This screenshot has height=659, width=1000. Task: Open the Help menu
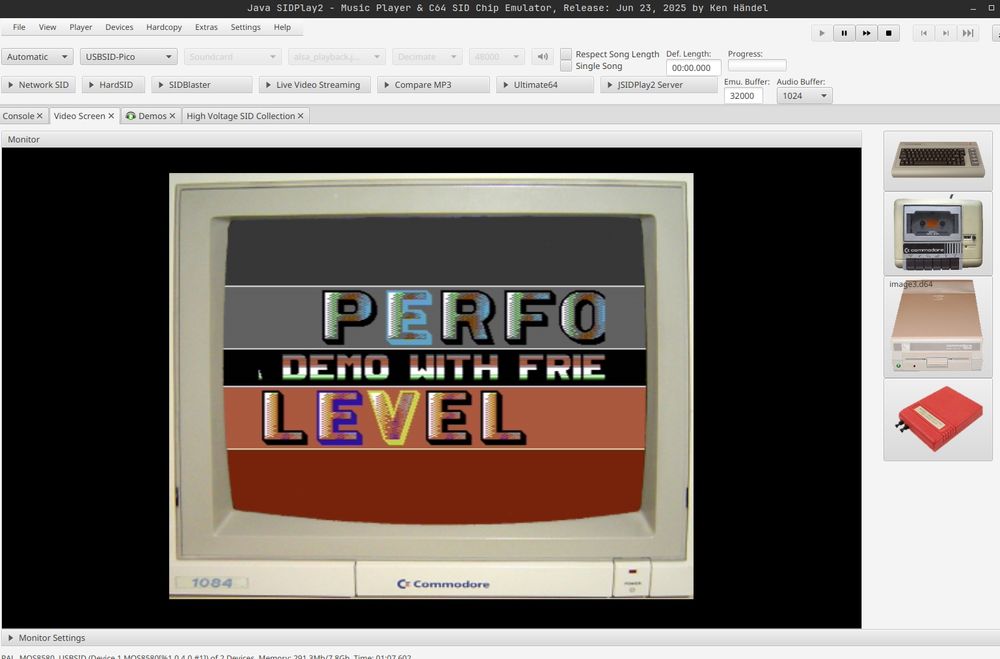(282, 27)
